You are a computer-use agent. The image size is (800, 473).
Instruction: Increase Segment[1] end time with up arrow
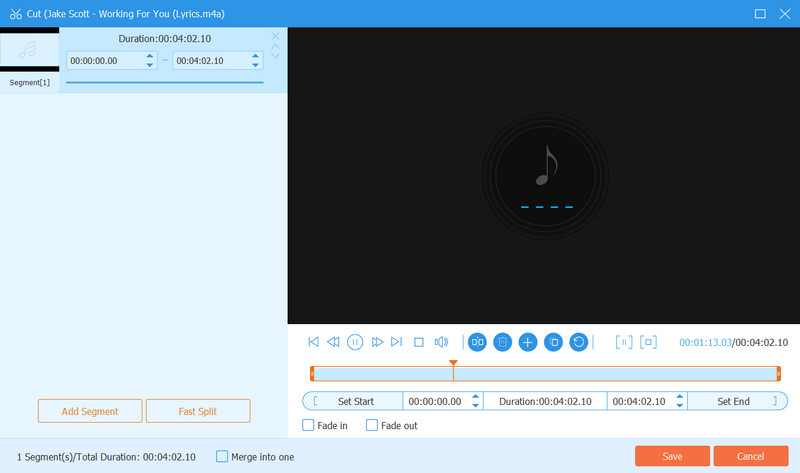coord(256,56)
